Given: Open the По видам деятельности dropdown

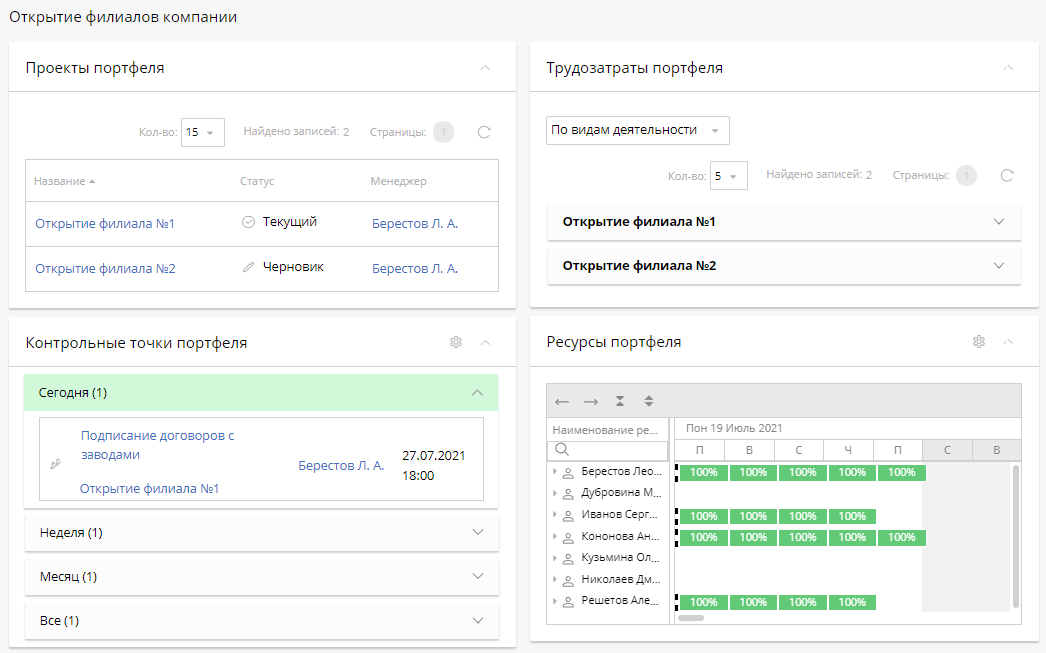Looking at the screenshot, I should (x=637, y=130).
